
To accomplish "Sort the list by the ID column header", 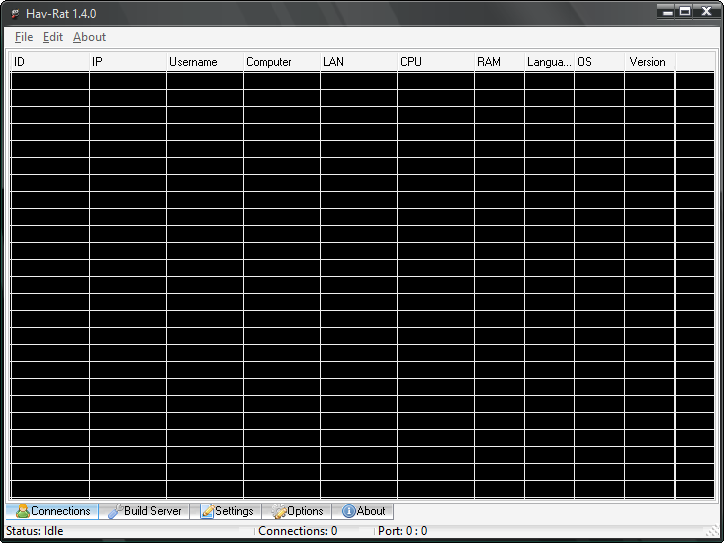I will pyautogui.click(x=48, y=62).
